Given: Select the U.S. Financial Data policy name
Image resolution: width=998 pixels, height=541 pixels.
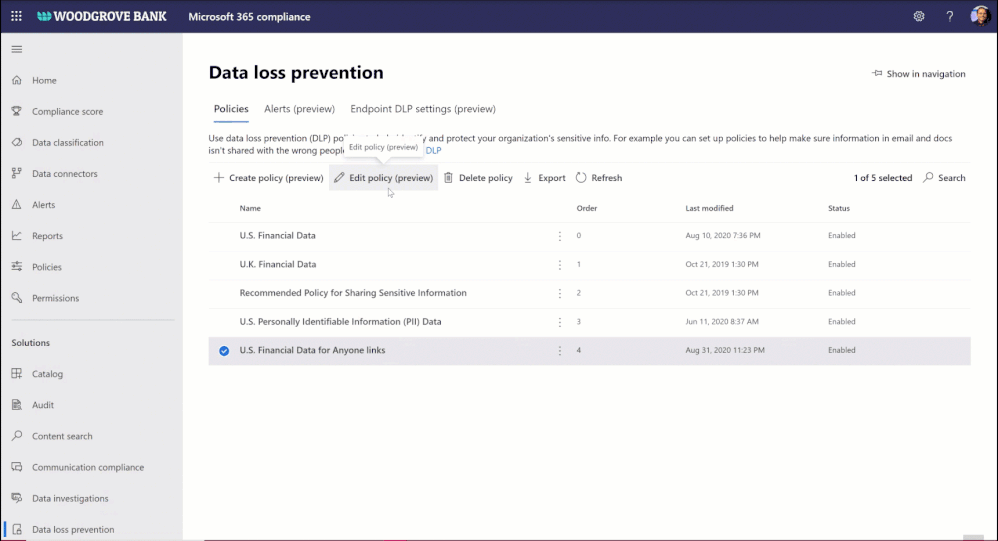Looking at the screenshot, I should [278, 235].
